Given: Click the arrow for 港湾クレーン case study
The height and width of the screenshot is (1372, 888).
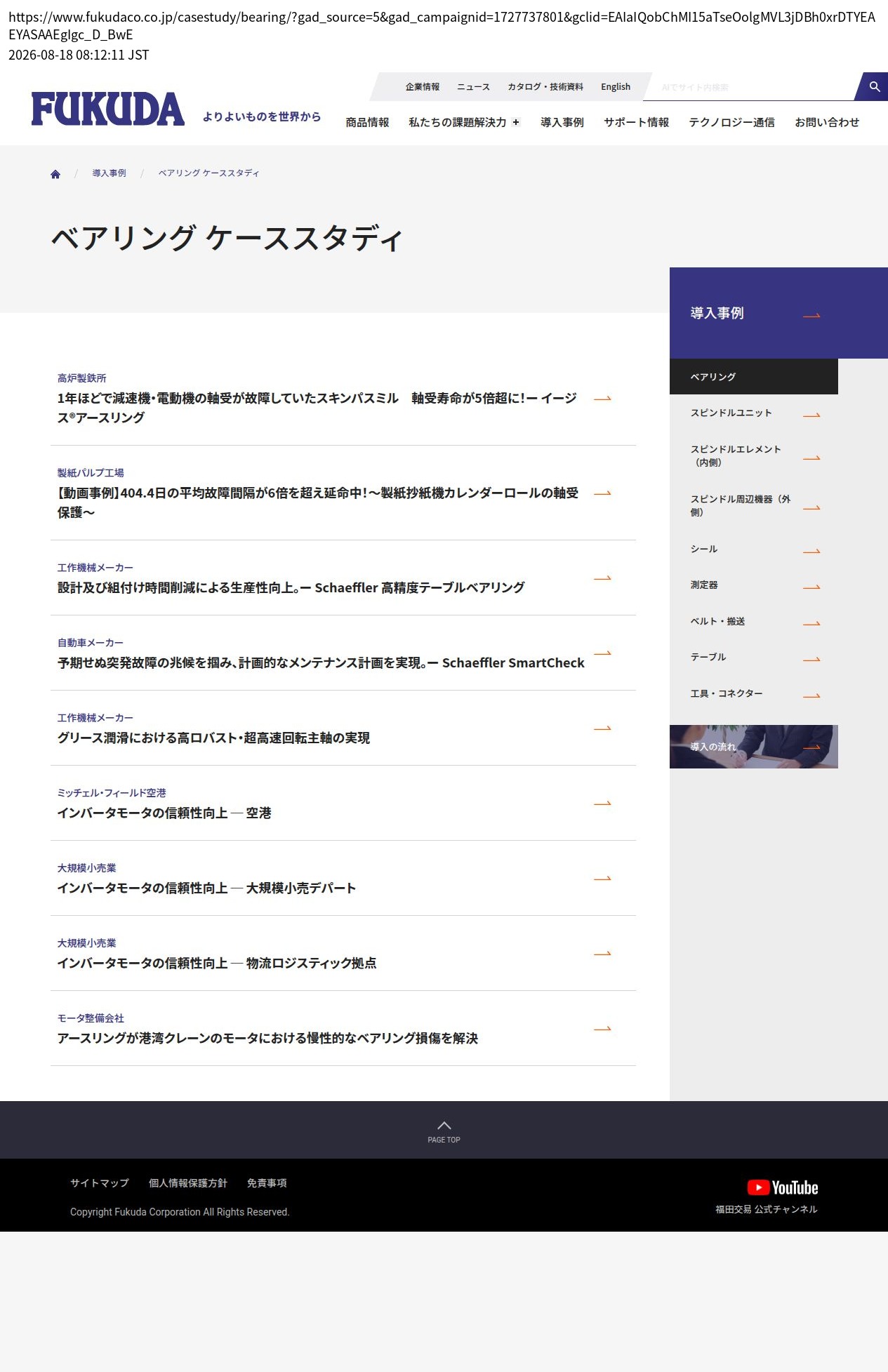Looking at the screenshot, I should [x=602, y=1028].
